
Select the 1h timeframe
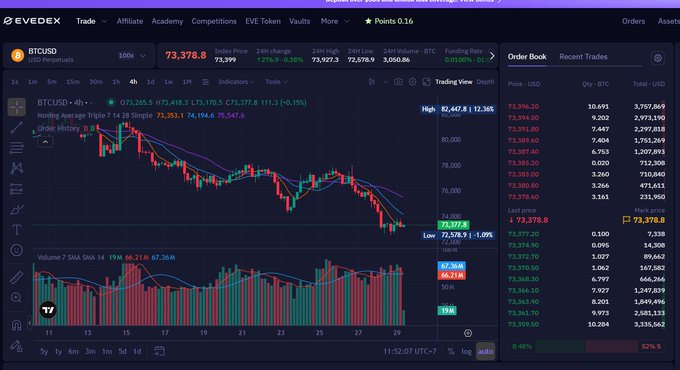[x=116, y=82]
